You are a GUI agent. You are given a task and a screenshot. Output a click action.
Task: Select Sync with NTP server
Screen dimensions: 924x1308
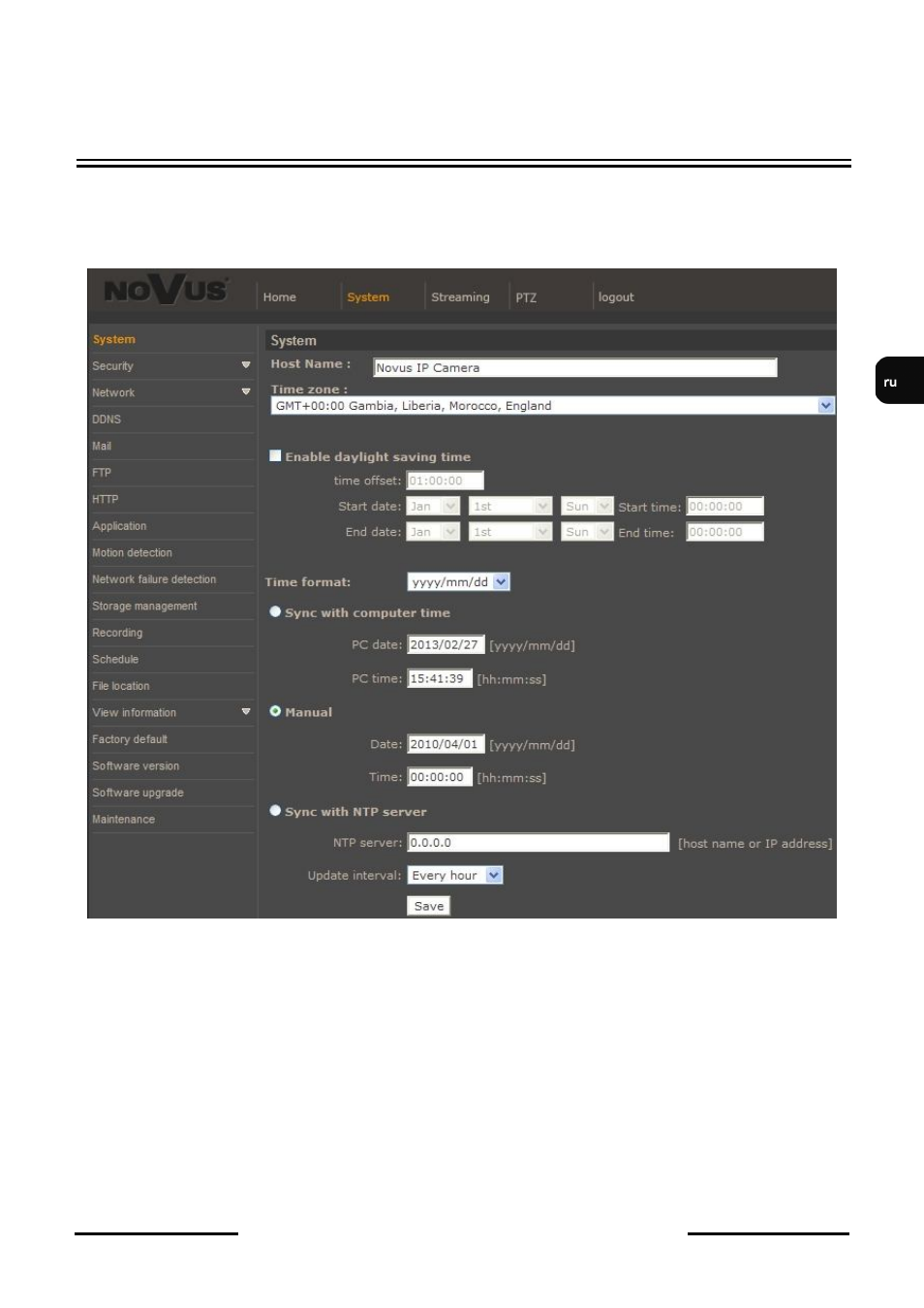pyautogui.click(x=275, y=810)
